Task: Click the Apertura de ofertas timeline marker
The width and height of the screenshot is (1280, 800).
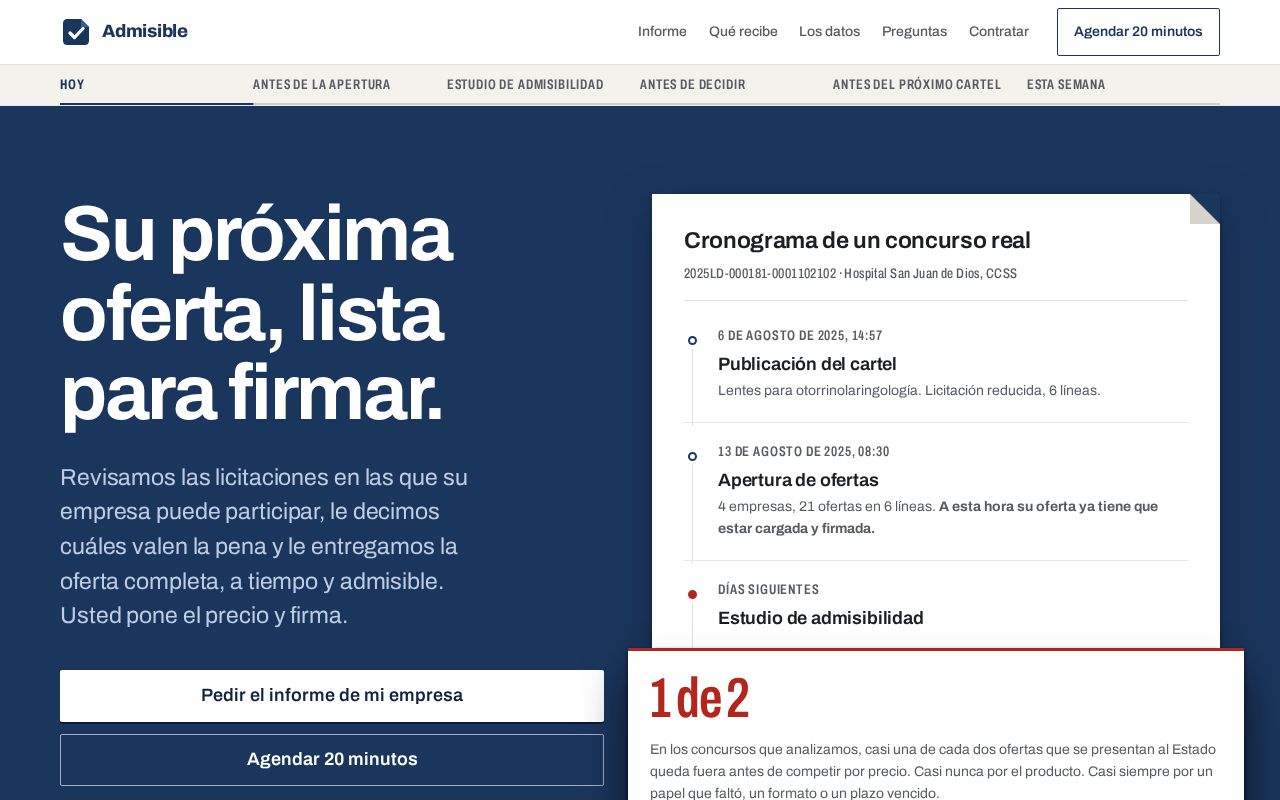Action: 692,457
